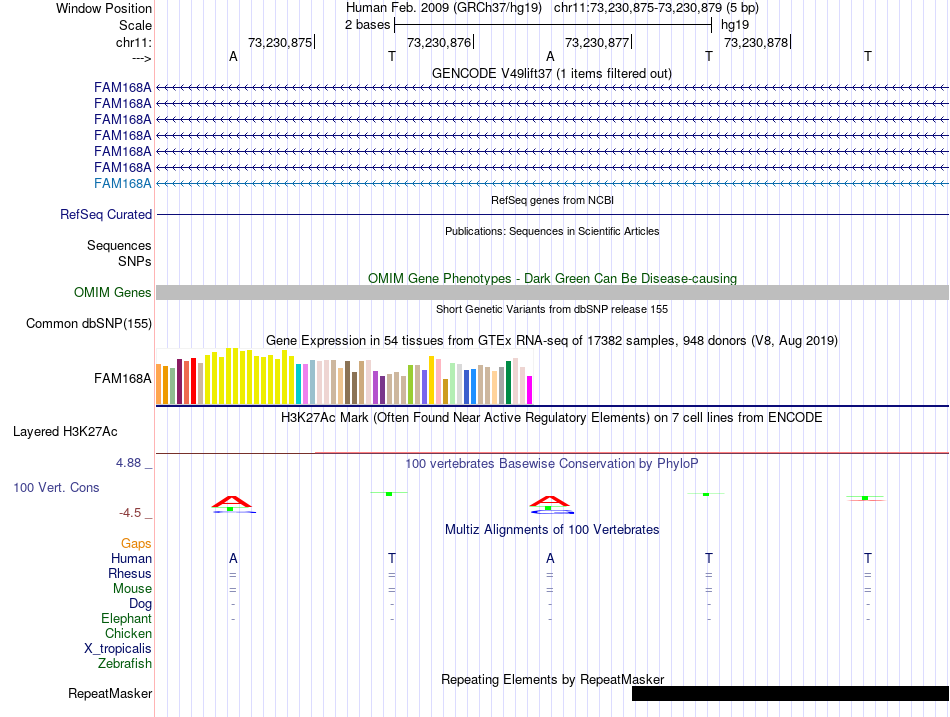Click the Common dbSNP(155) track label

click(x=89, y=324)
